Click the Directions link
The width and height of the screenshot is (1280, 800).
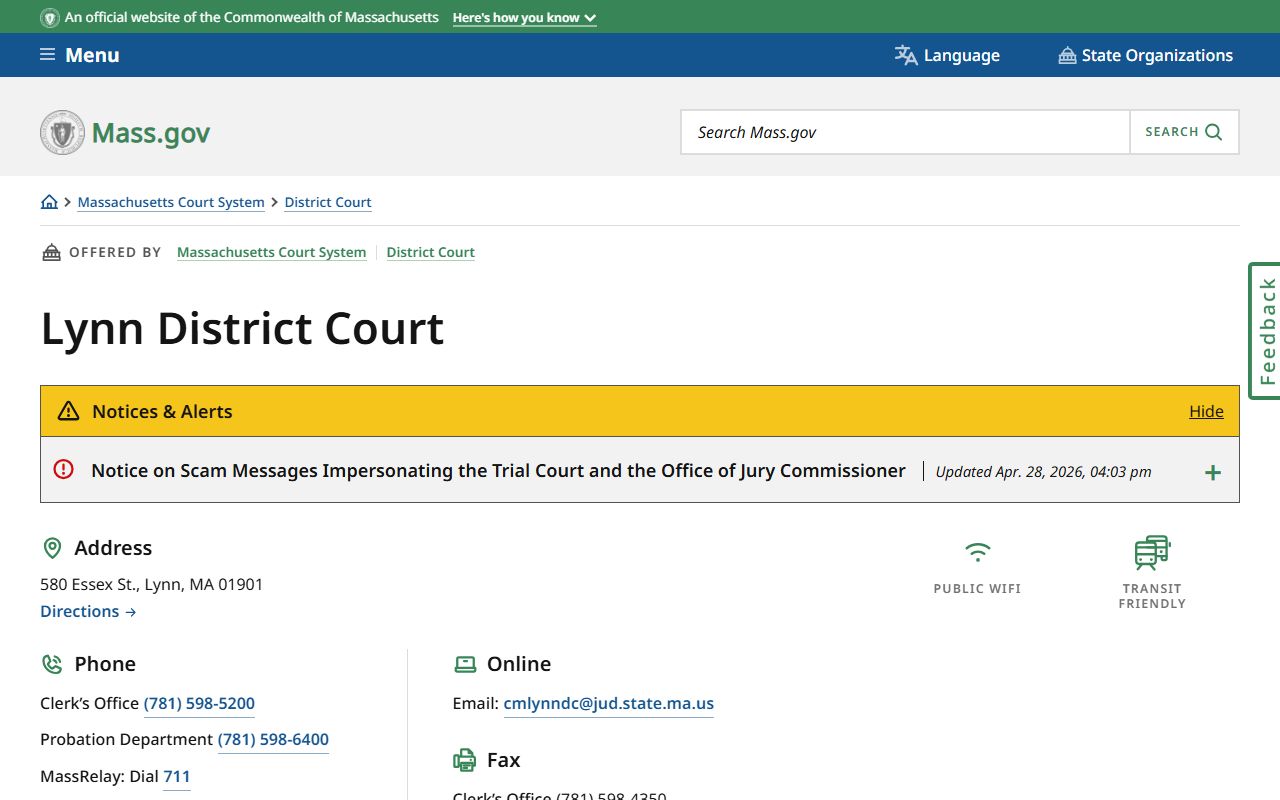pos(88,611)
